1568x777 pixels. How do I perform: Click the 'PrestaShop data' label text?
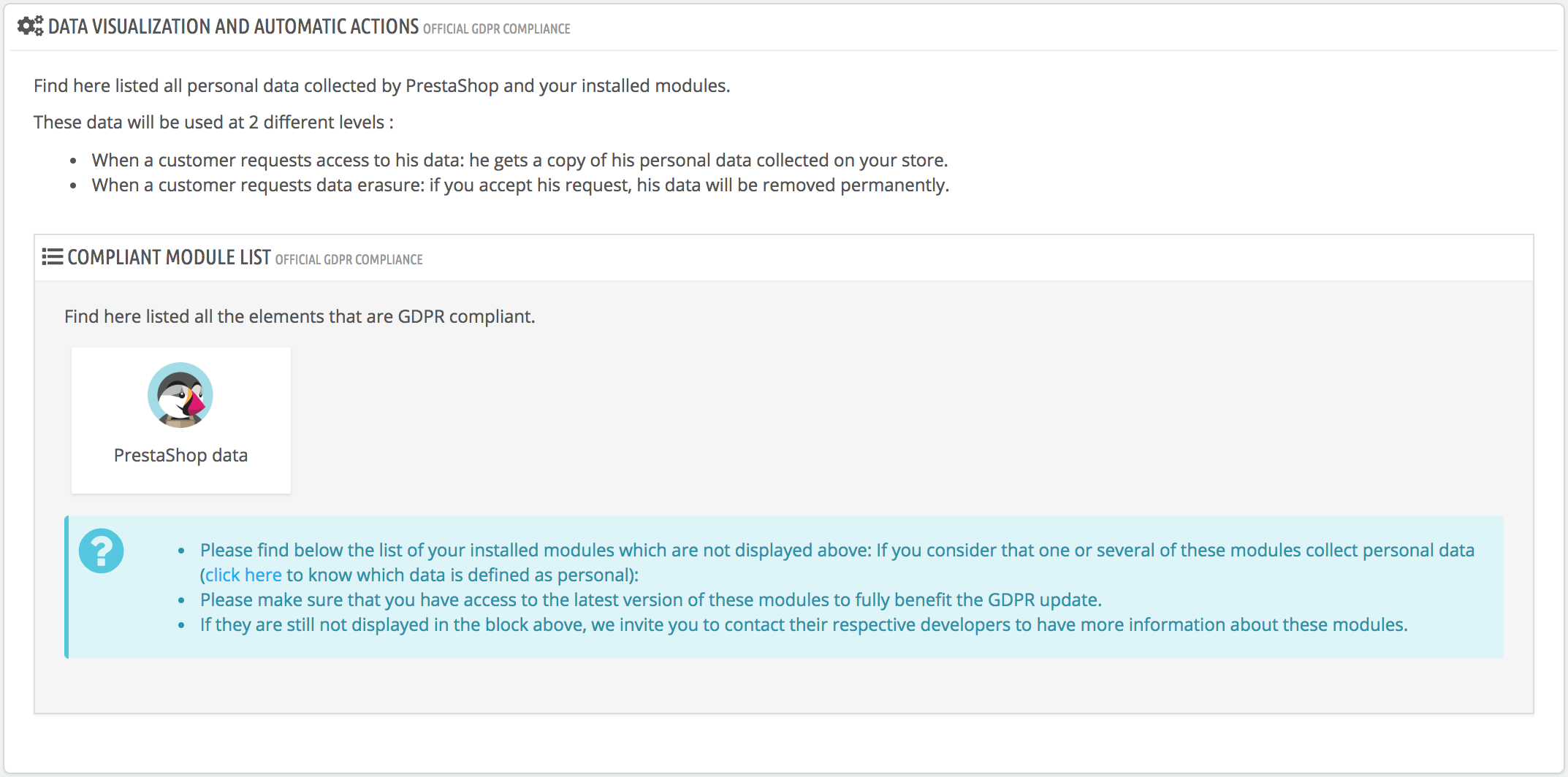coord(180,456)
